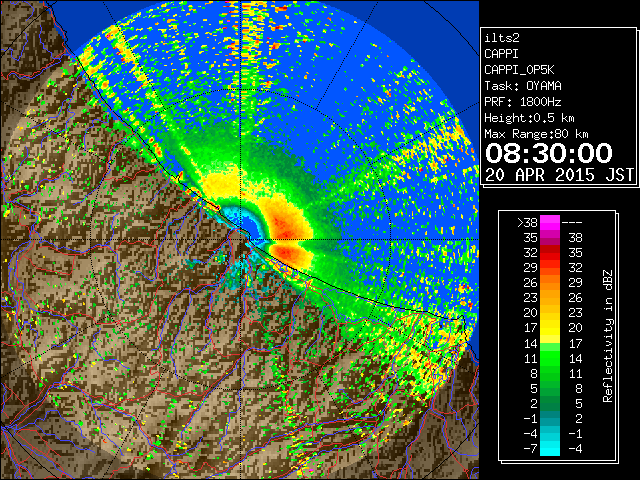Click the 'Height:0.5 km' text
The image size is (640, 480).
click(x=529, y=118)
